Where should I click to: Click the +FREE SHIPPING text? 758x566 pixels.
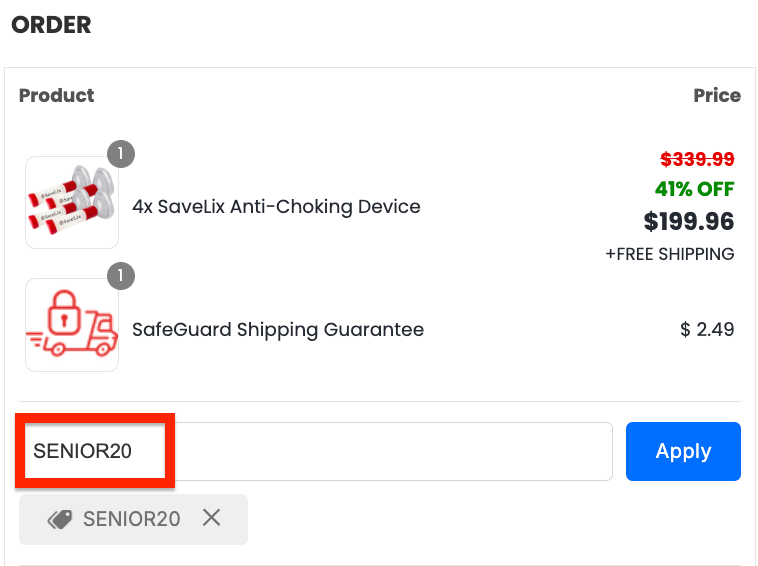pos(669,254)
